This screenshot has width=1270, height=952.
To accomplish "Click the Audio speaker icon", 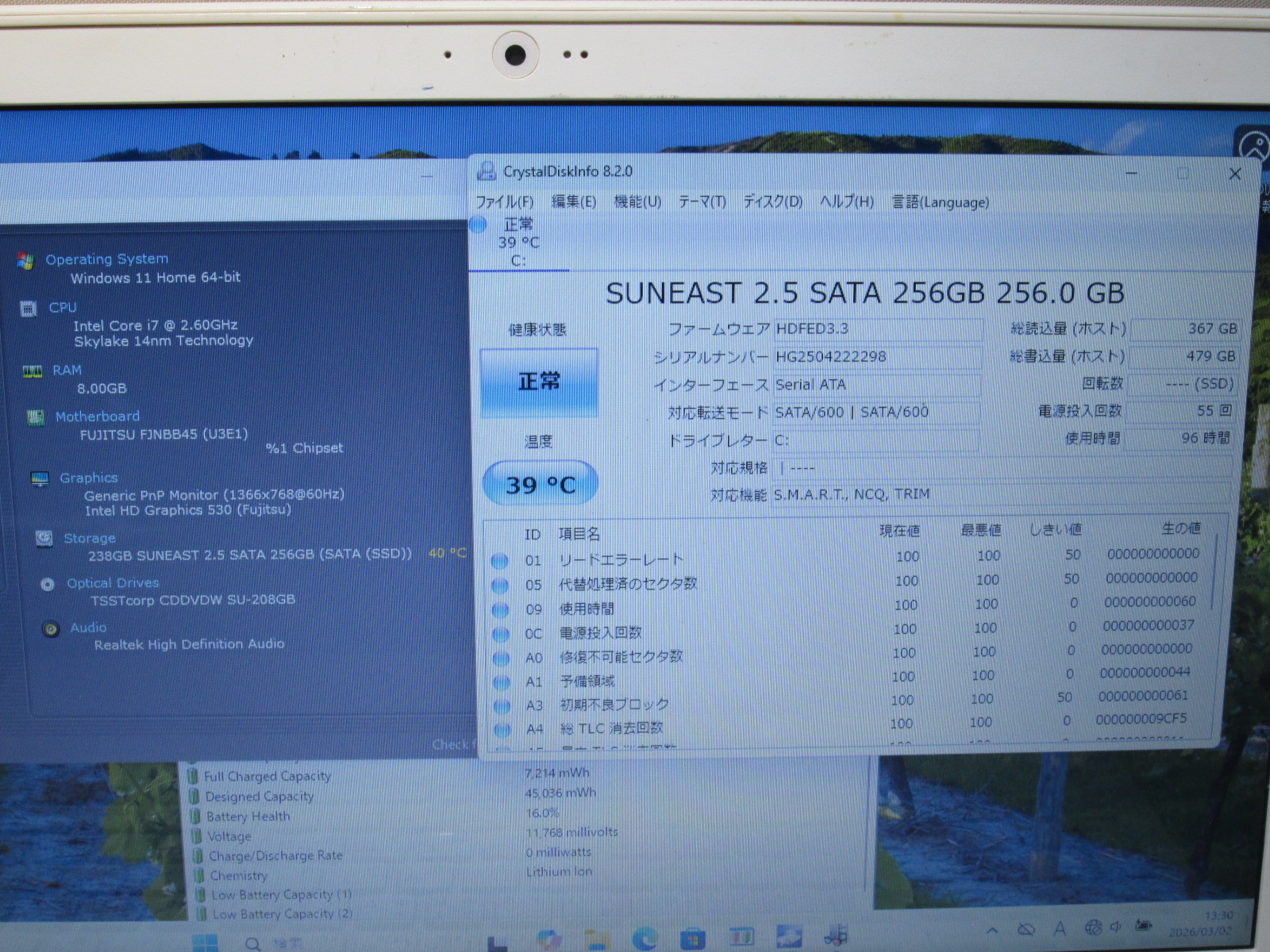I will point(51,629).
